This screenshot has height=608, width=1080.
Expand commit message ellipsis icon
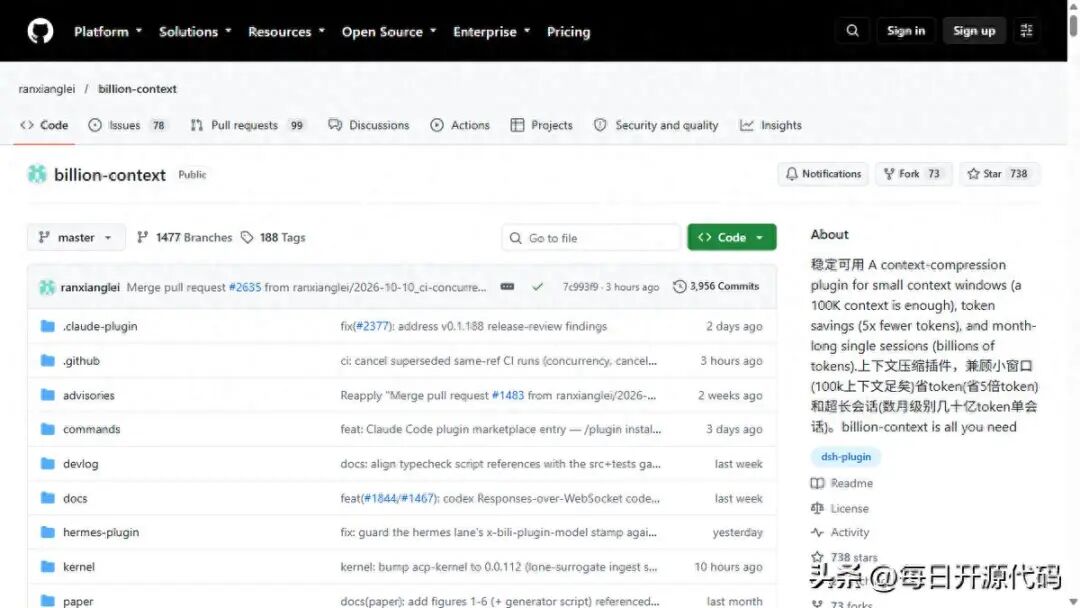tap(508, 286)
